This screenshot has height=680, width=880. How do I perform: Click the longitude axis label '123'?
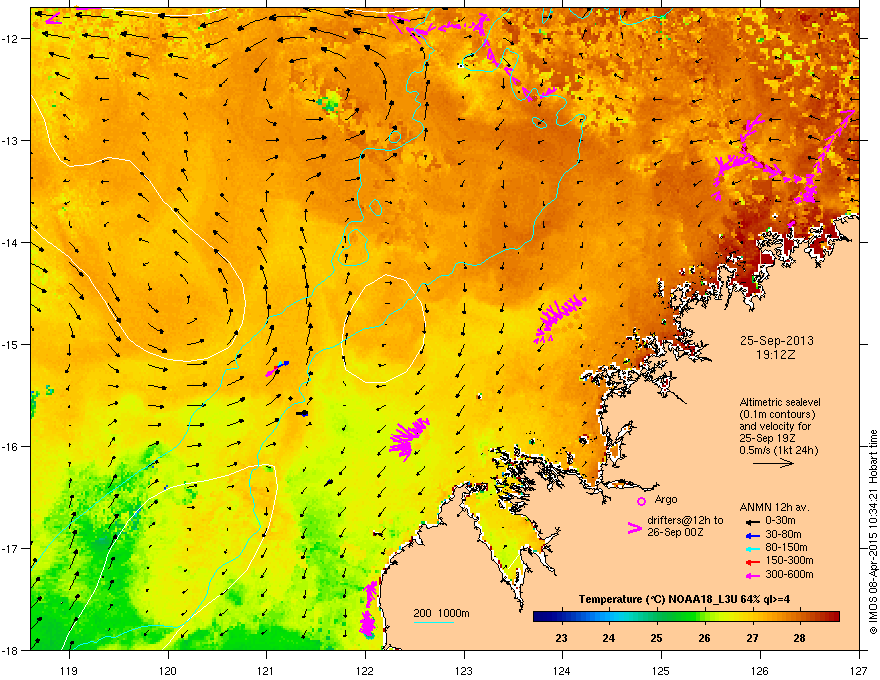coord(464,670)
